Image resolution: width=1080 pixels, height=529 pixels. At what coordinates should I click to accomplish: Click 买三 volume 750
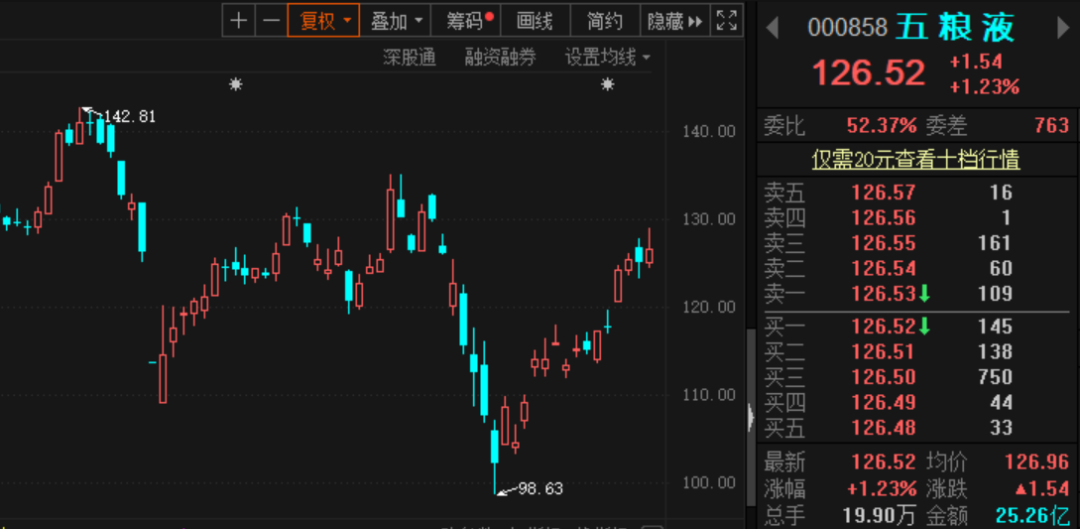click(995, 377)
